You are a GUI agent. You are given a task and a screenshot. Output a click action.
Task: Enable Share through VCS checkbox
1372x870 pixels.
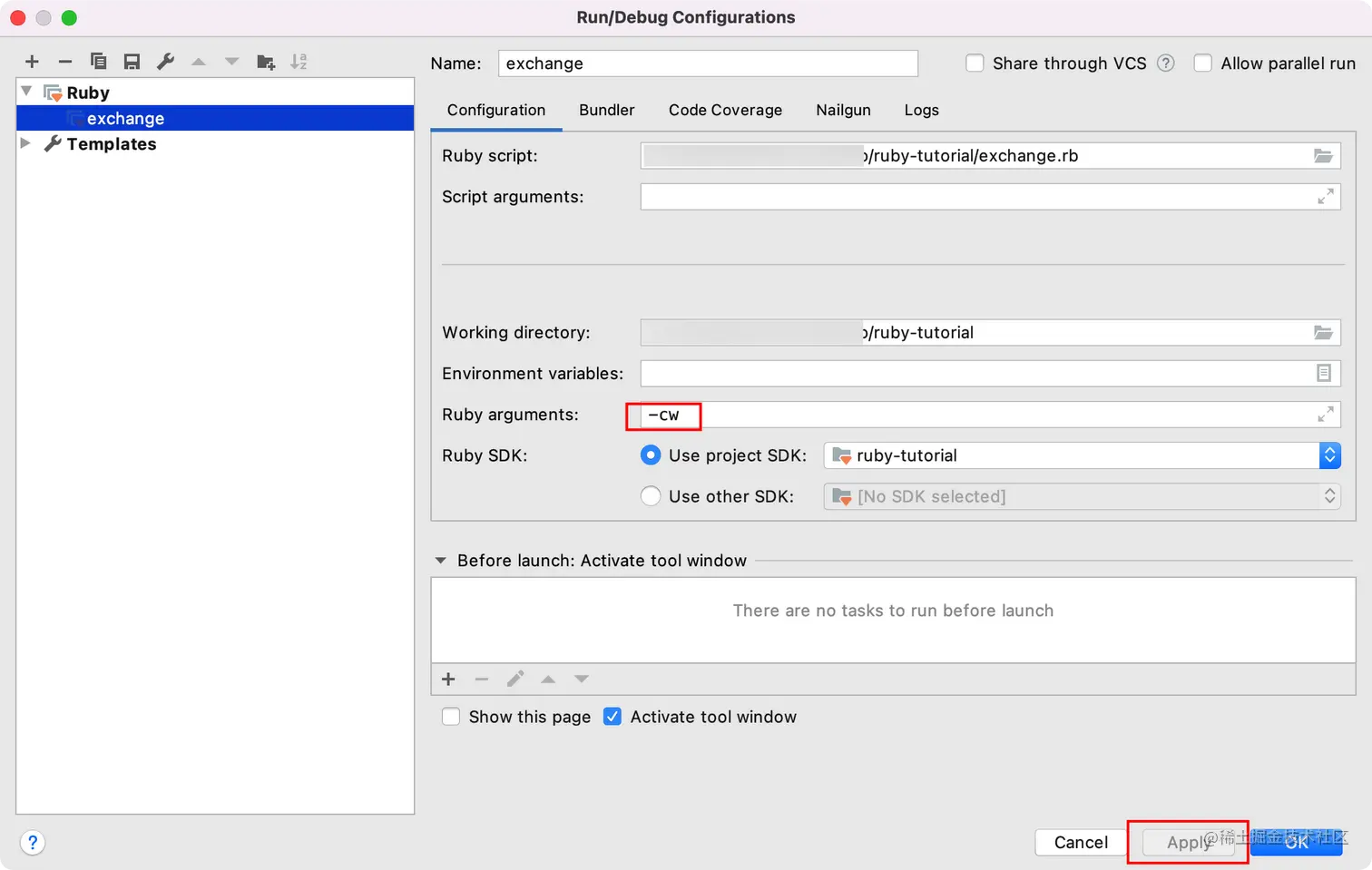pos(975,64)
